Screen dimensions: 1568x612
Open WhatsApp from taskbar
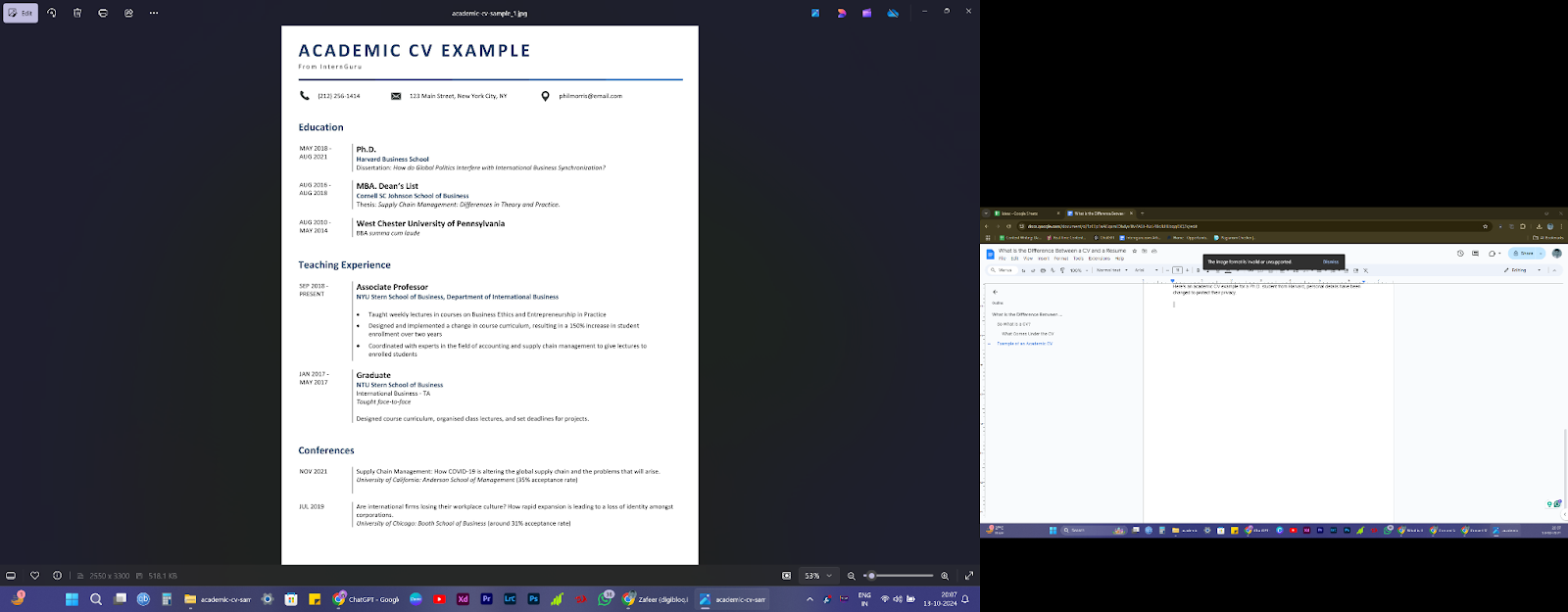coord(605,599)
